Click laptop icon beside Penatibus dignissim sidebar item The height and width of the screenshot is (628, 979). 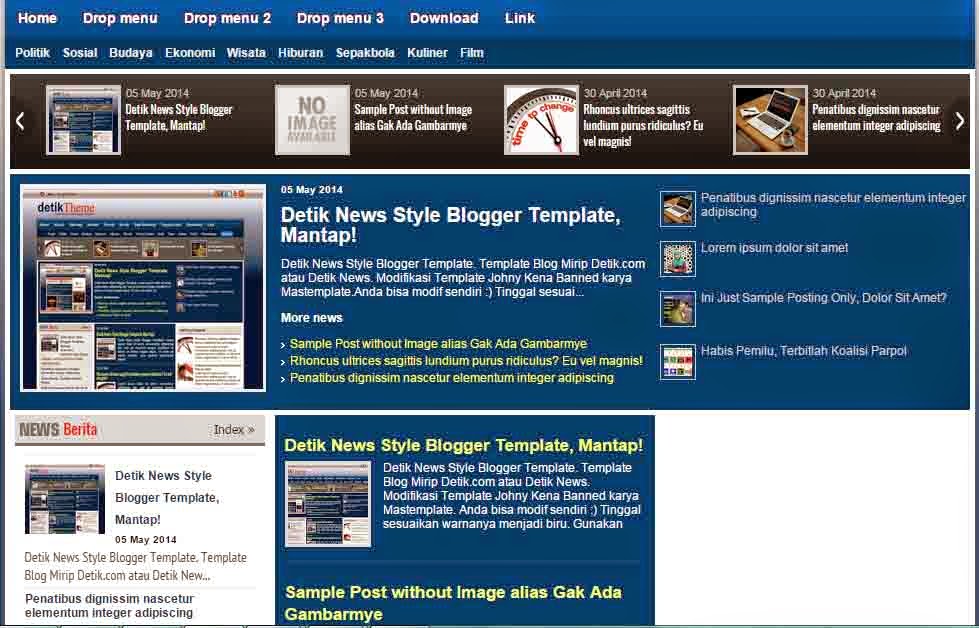point(677,209)
